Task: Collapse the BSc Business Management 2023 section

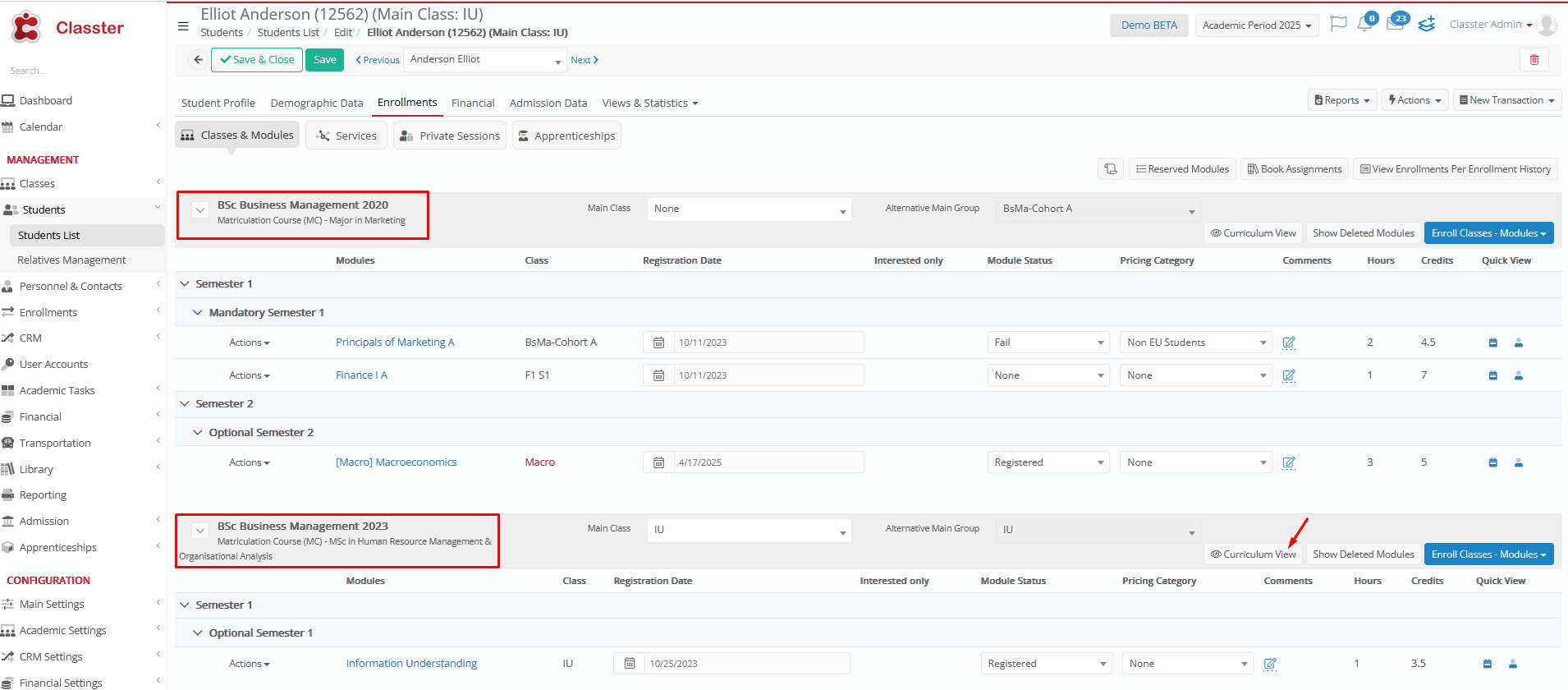Action: pyautogui.click(x=200, y=531)
